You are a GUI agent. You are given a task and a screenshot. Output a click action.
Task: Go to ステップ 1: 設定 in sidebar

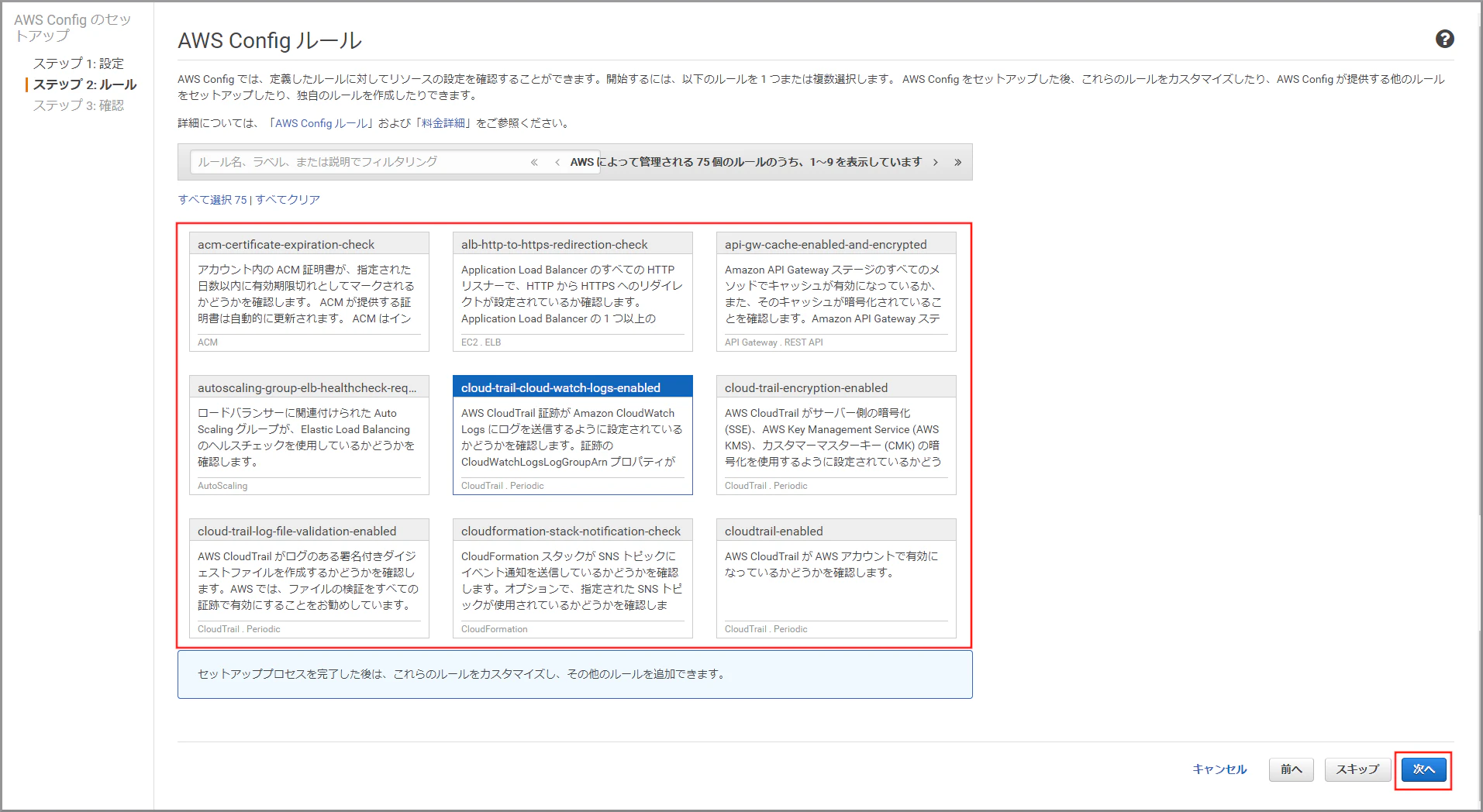78,64
